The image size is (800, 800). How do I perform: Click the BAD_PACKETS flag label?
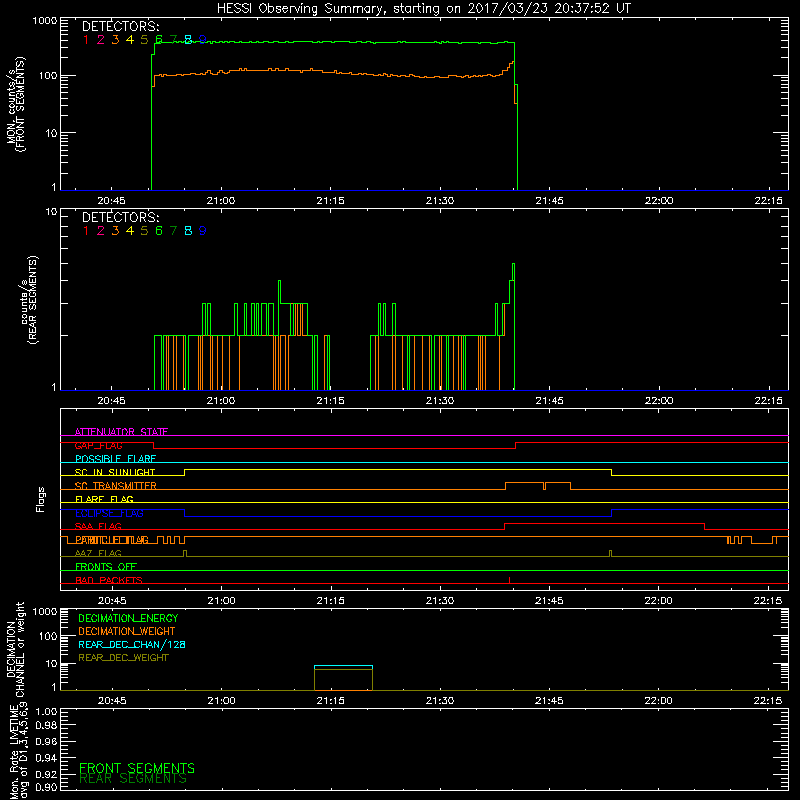pos(109,580)
